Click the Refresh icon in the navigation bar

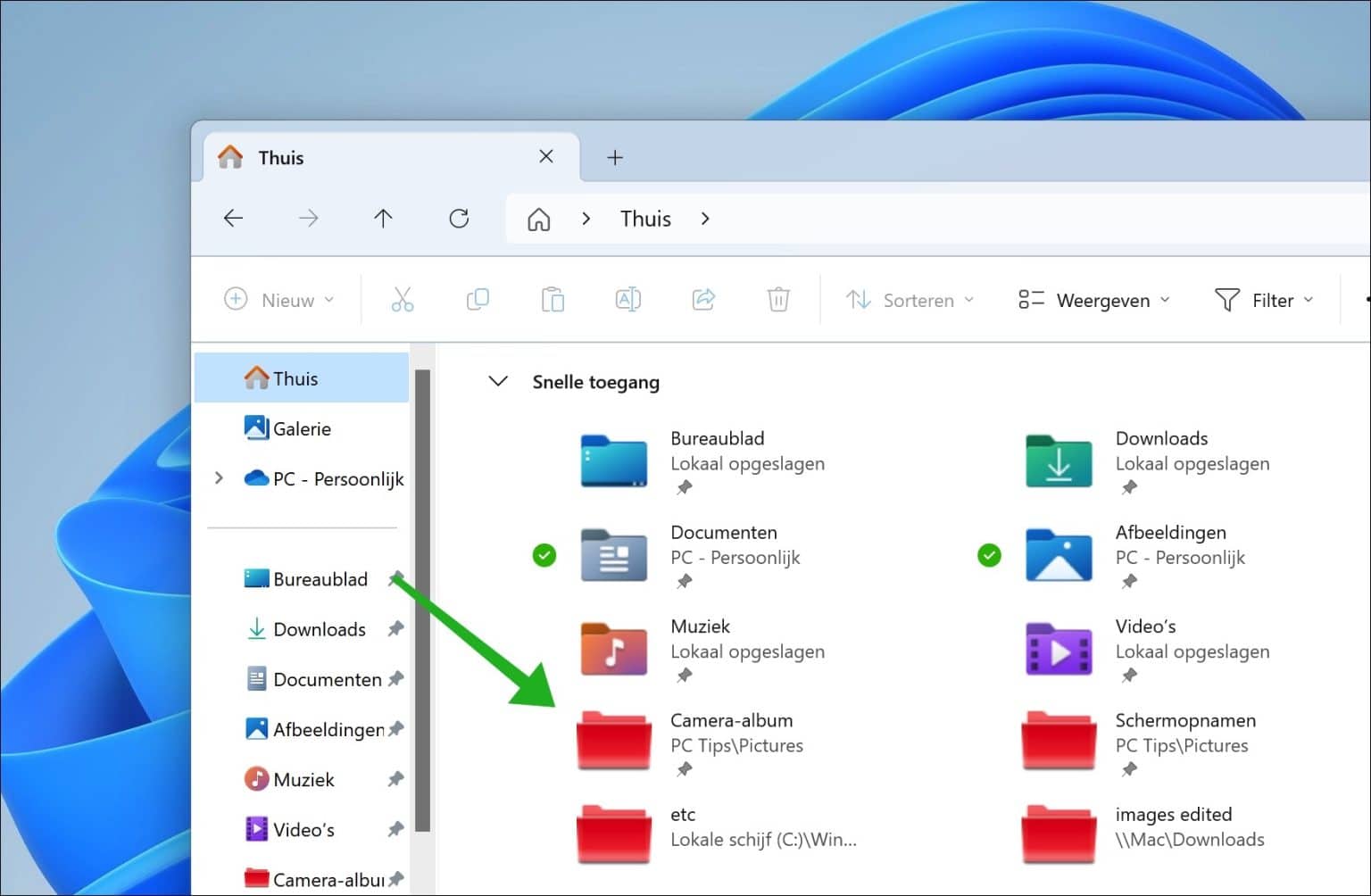click(459, 218)
